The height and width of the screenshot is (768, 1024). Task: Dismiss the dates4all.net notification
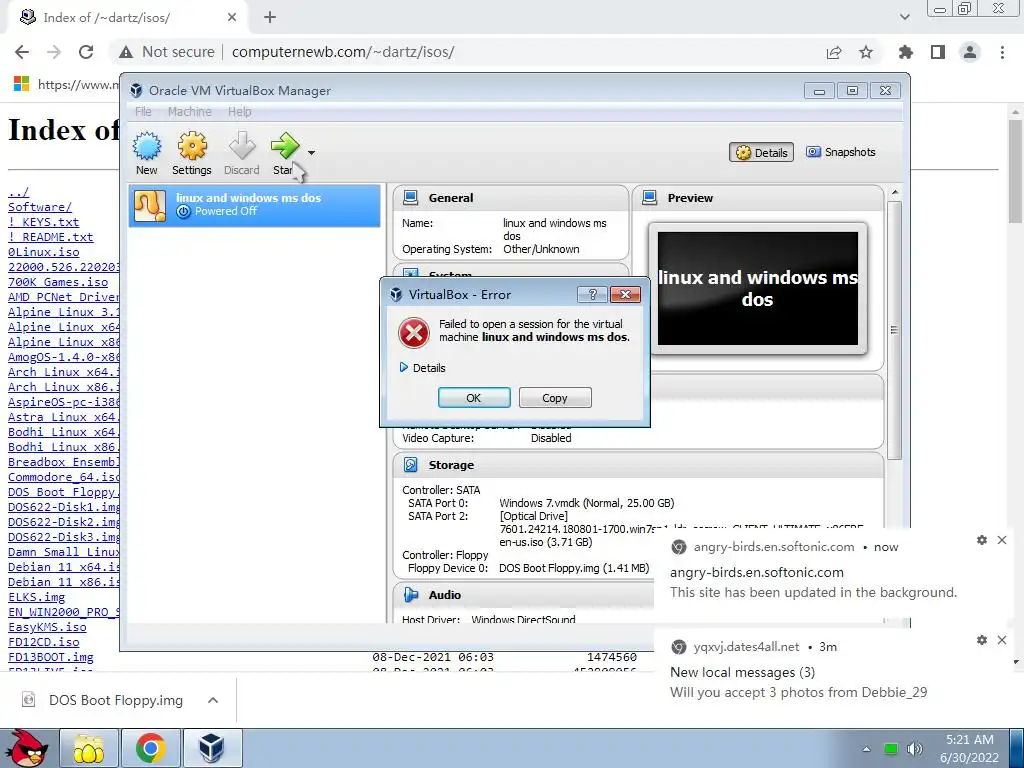pos(1002,640)
